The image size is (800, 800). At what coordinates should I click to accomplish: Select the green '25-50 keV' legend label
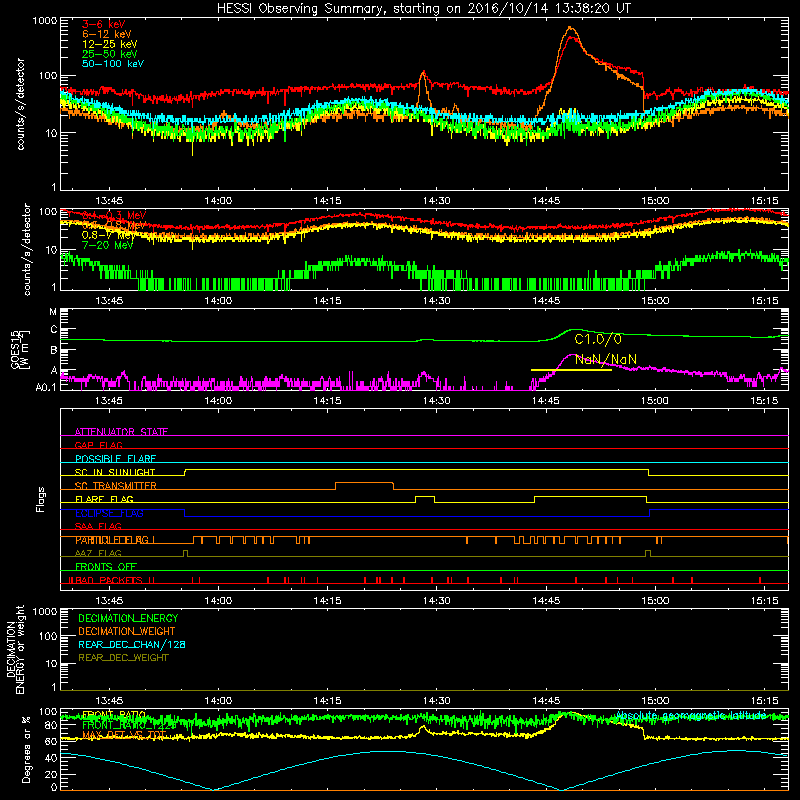pyautogui.click(x=109, y=54)
